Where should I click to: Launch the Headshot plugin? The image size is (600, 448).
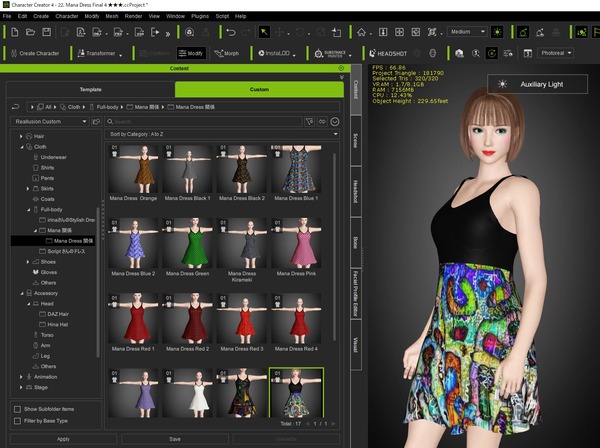[x=388, y=54]
